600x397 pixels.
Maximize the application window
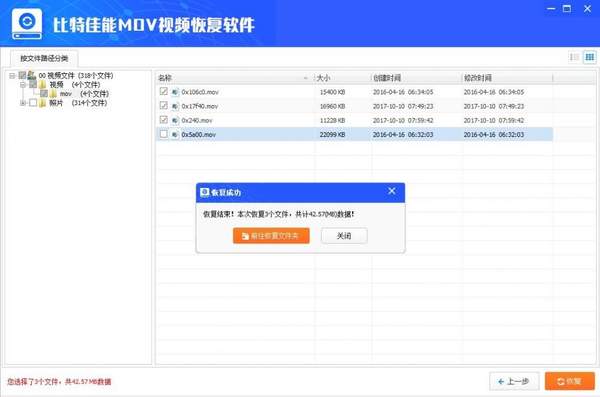567,8
